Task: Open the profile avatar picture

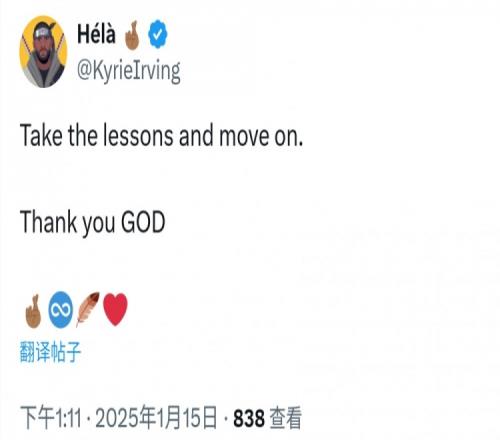Action: [x=43, y=52]
